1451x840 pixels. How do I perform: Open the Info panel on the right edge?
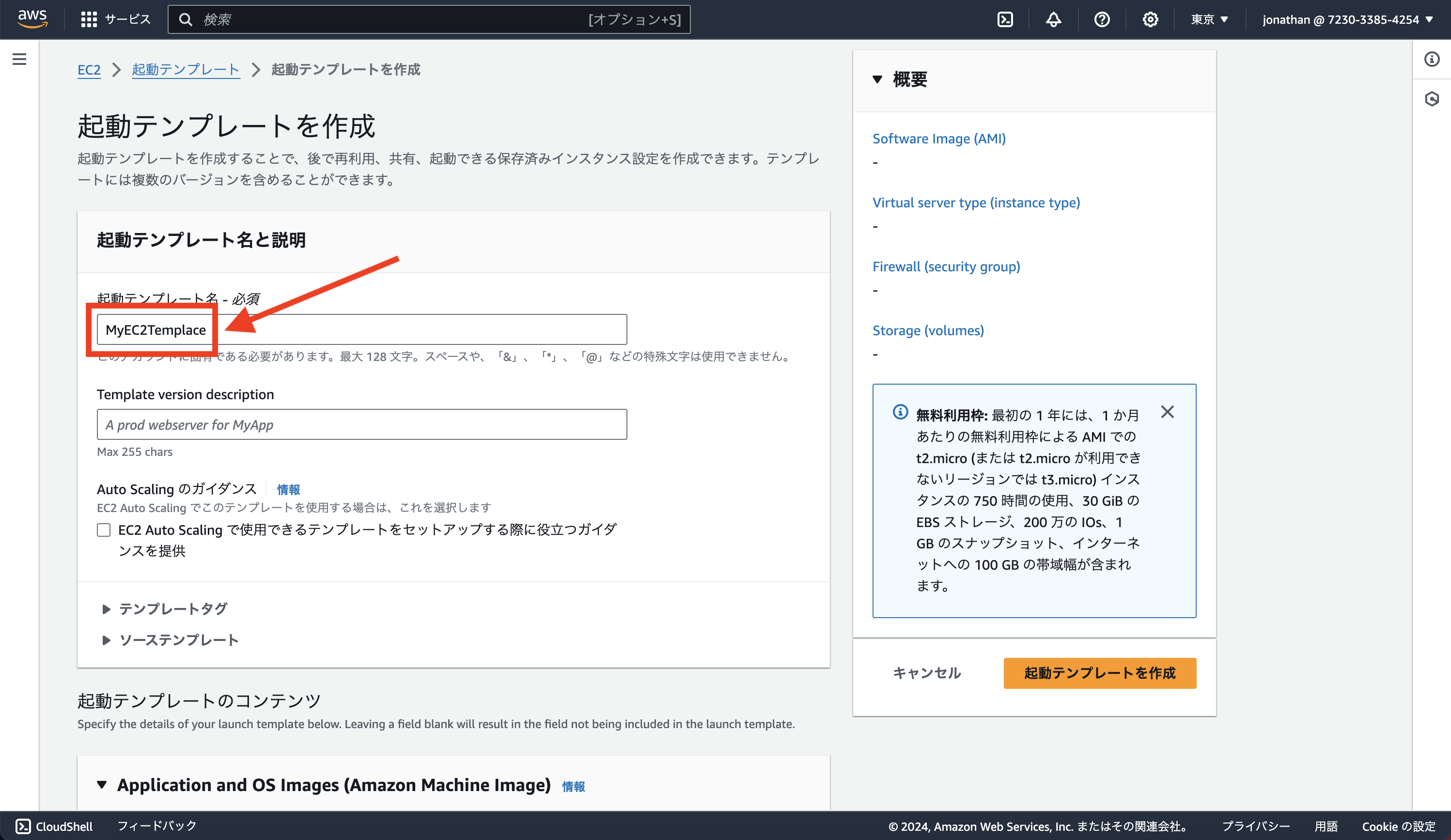pyautogui.click(x=1432, y=59)
